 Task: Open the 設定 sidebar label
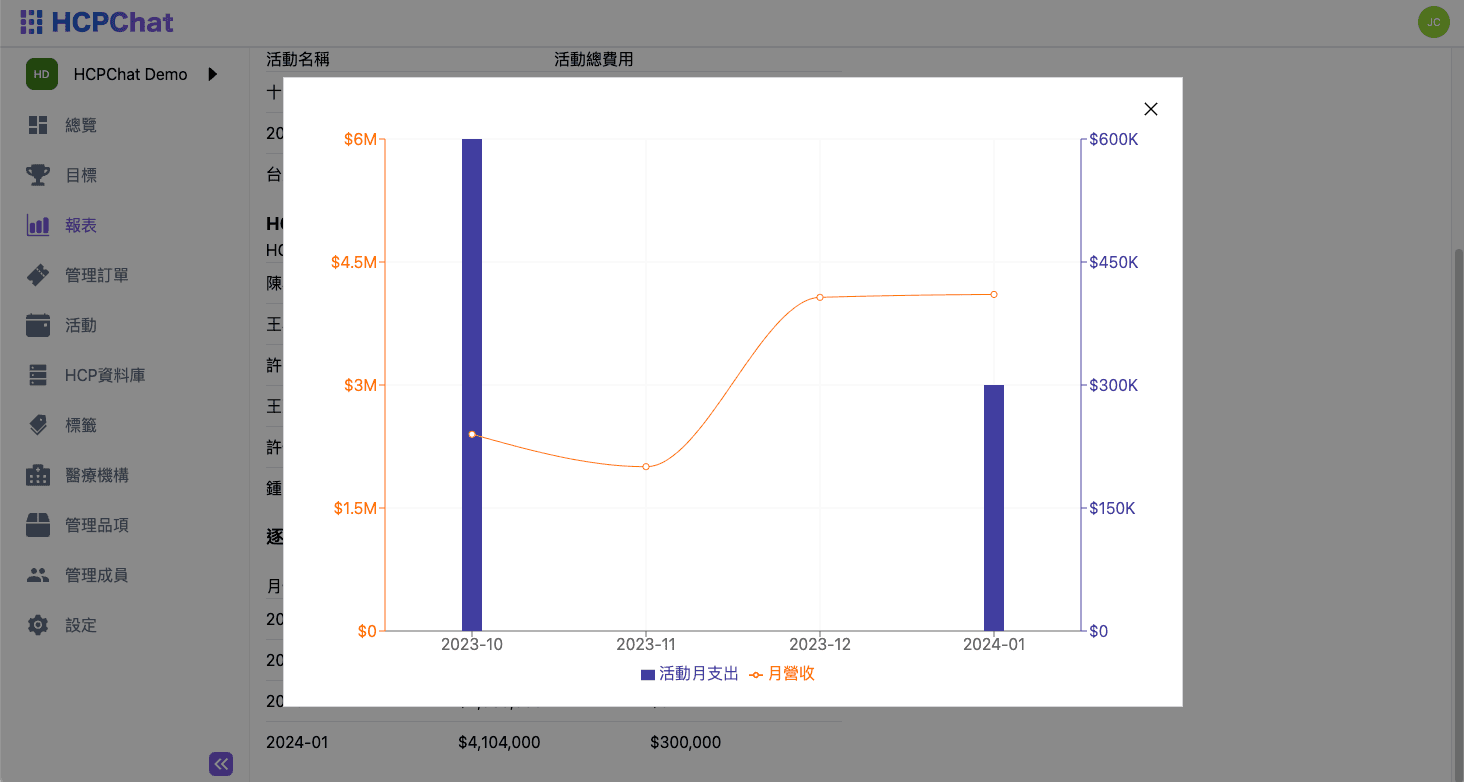pos(81,625)
